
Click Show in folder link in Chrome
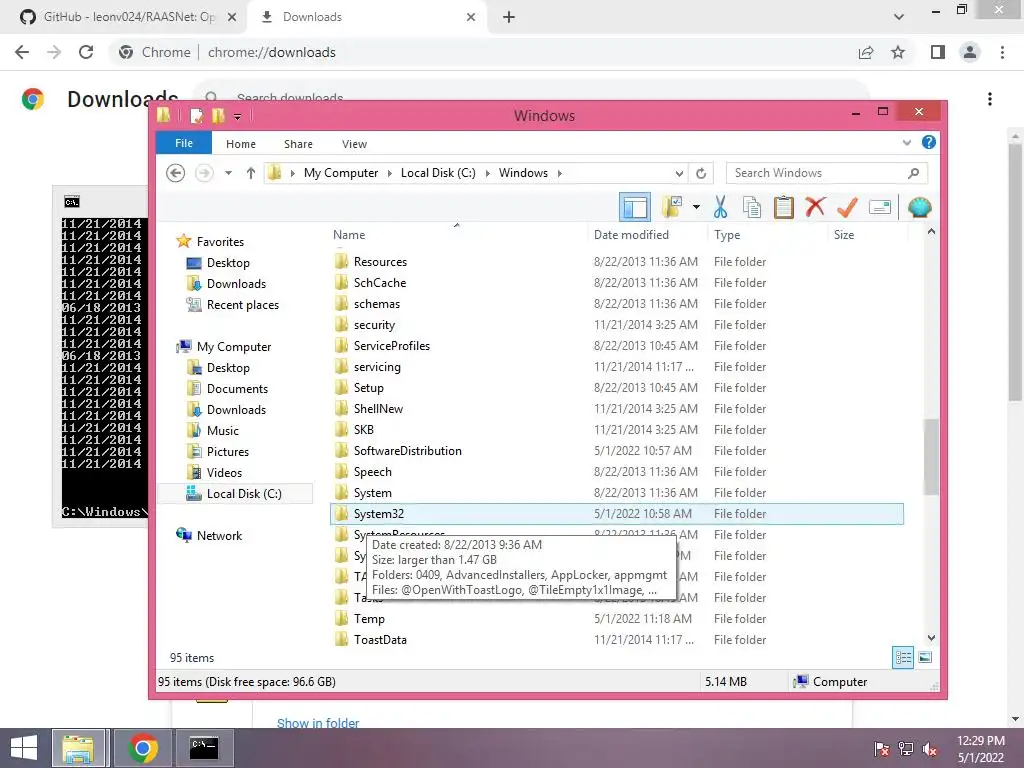317,723
